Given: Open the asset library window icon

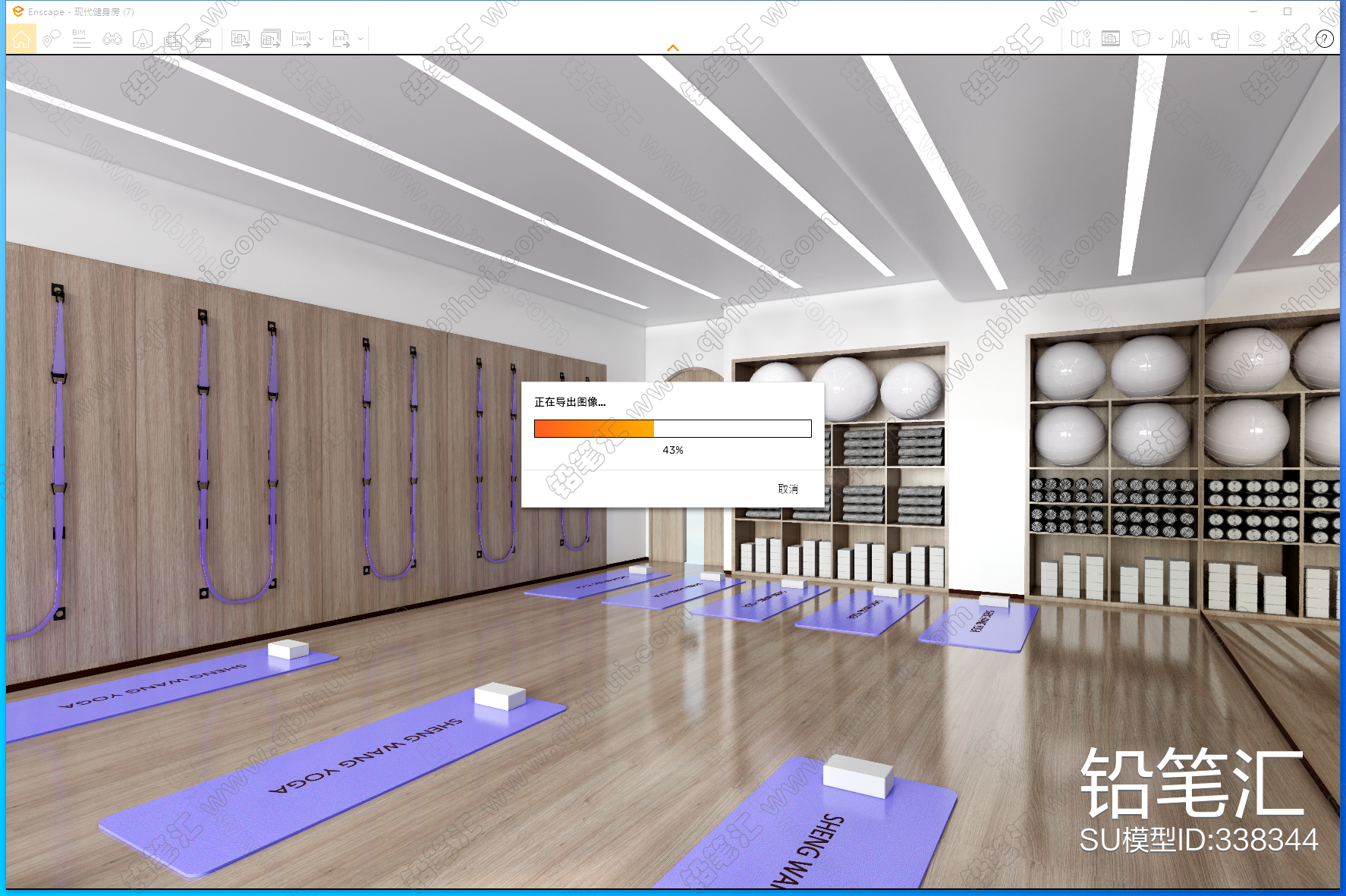Looking at the screenshot, I should pyautogui.click(x=1111, y=39).
